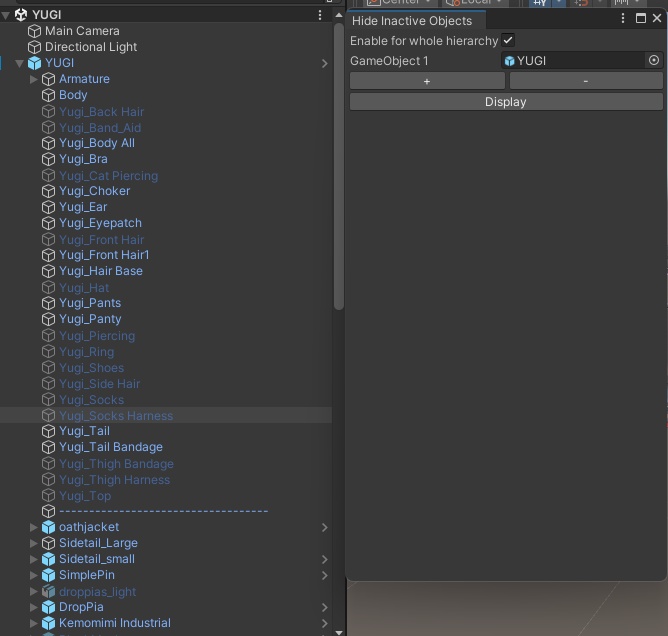Open prefab mode arrow for oathjacket
668x636 pixels.
pyautogui.click(x=325, y=527)
